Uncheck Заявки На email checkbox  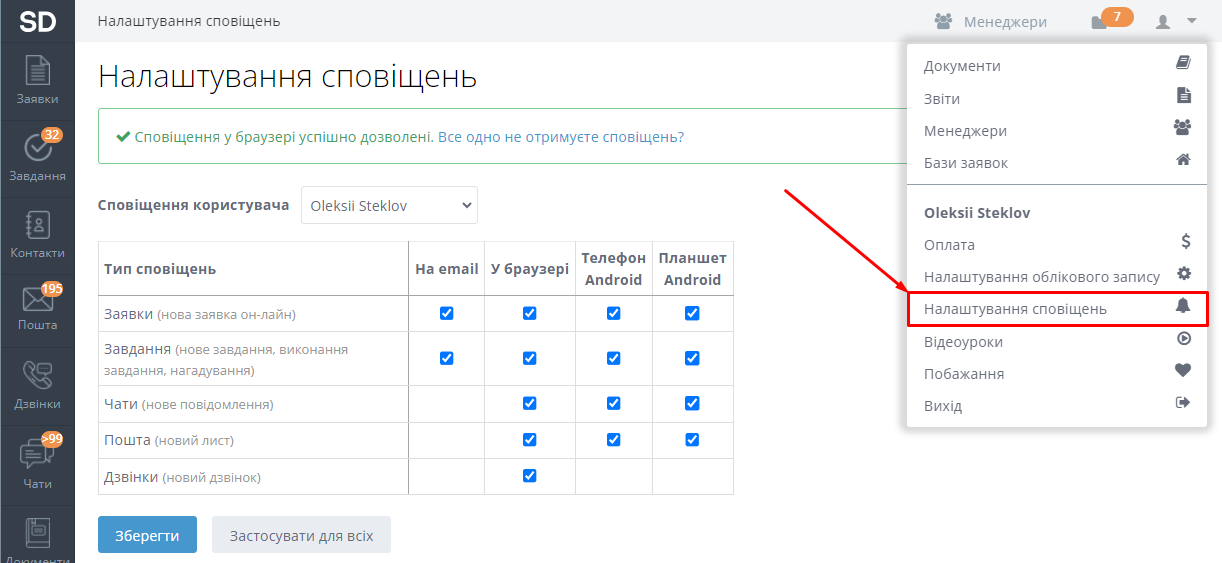[447, 313]
